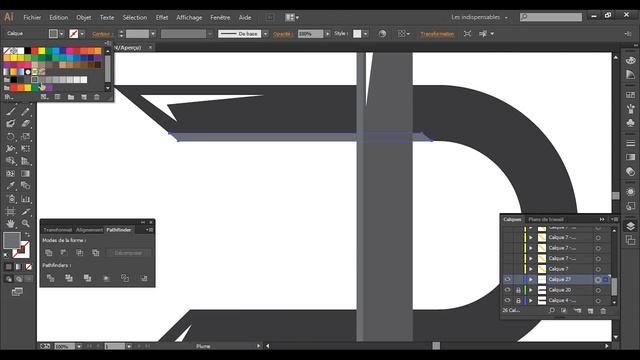The width and height of the screenshot is (640, 360).
Task: Click target circle of Calque 20
Action: click(598, 290)
